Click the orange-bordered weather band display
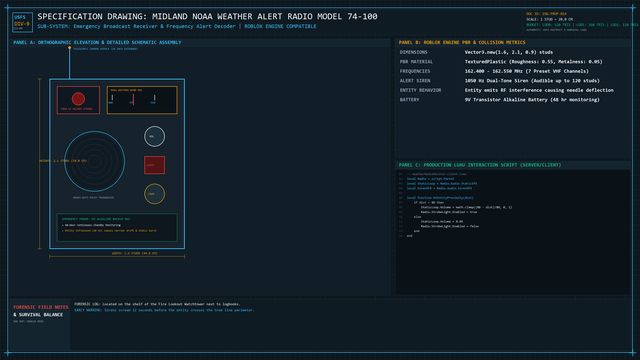The image size is (640, 360). [x=142, y=100]
